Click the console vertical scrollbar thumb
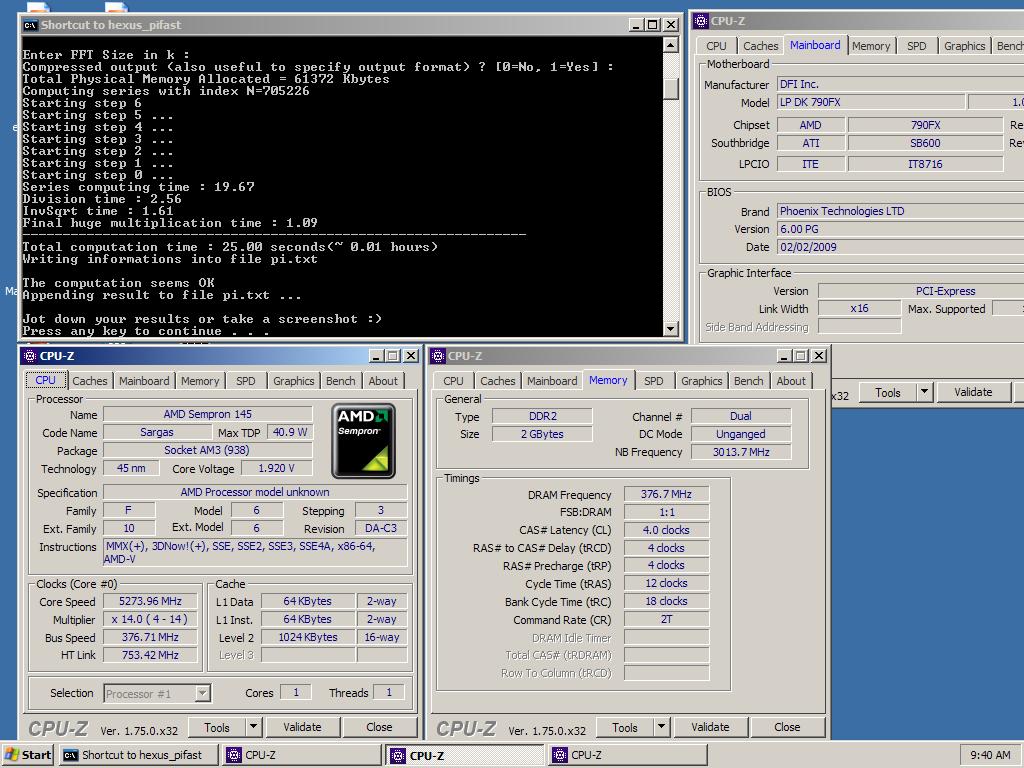The image size is (1024, 768). (671, 88)
